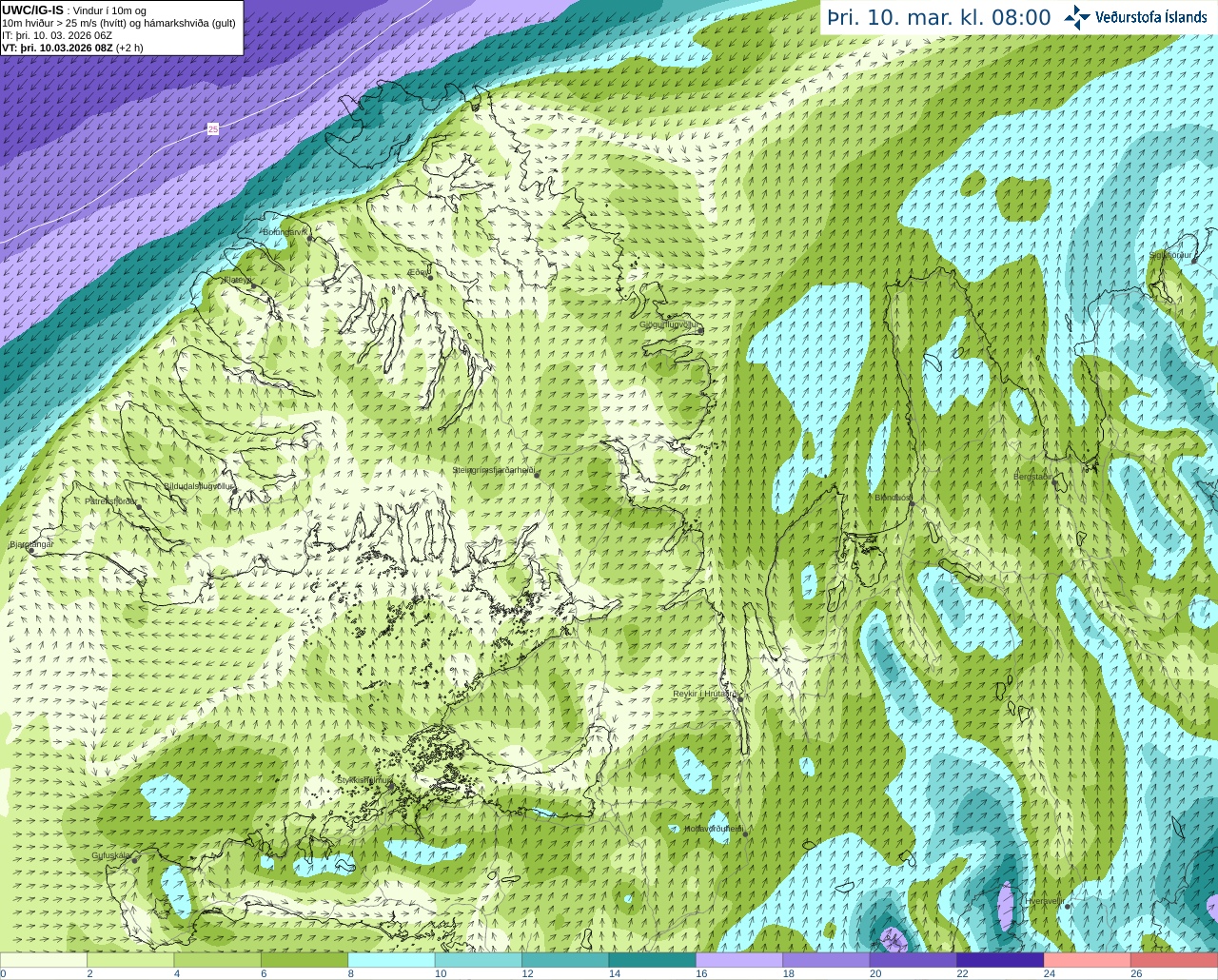Select the Gufuskálar station marker
This screenshot has height=980, width=1218.
[x=134, y=860]
